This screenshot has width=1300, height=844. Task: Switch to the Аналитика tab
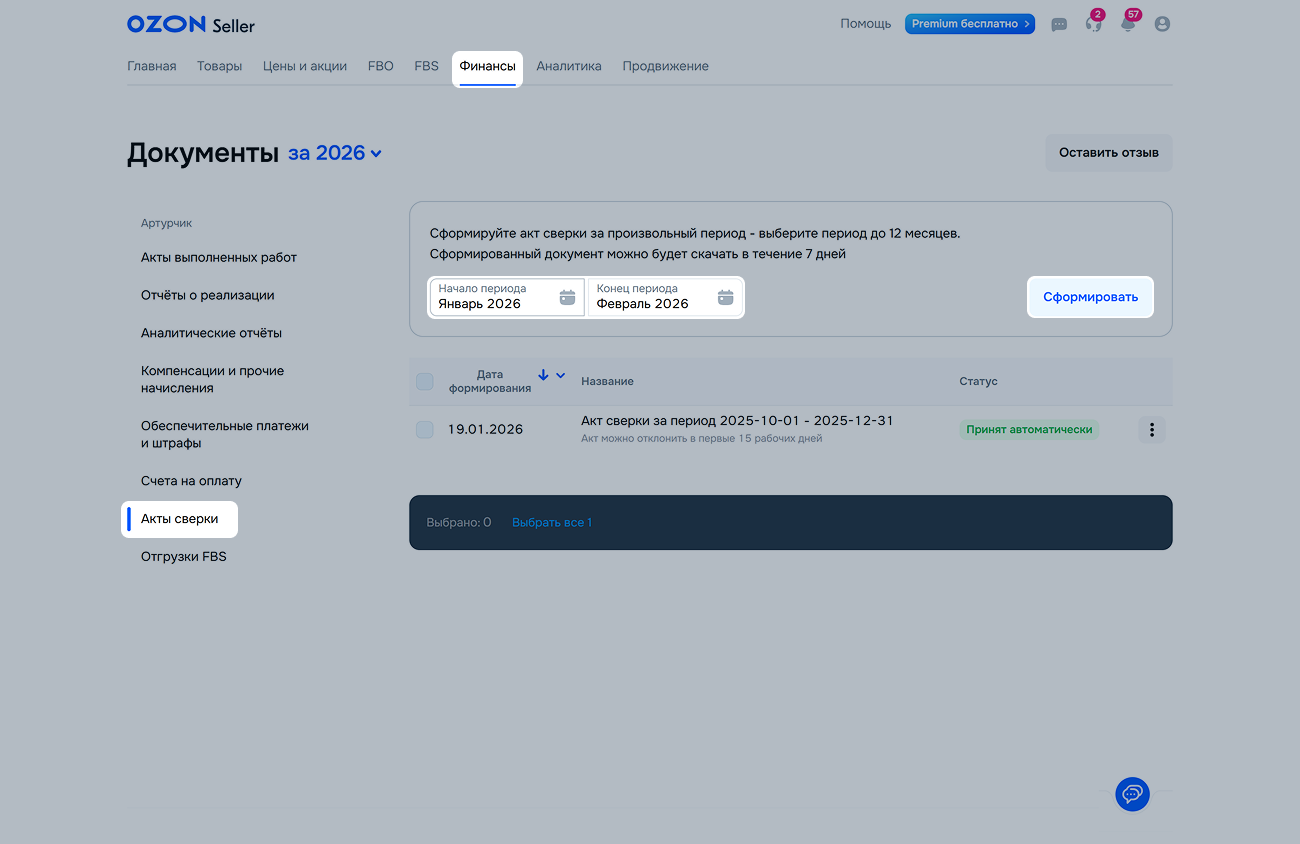(568, 66)
